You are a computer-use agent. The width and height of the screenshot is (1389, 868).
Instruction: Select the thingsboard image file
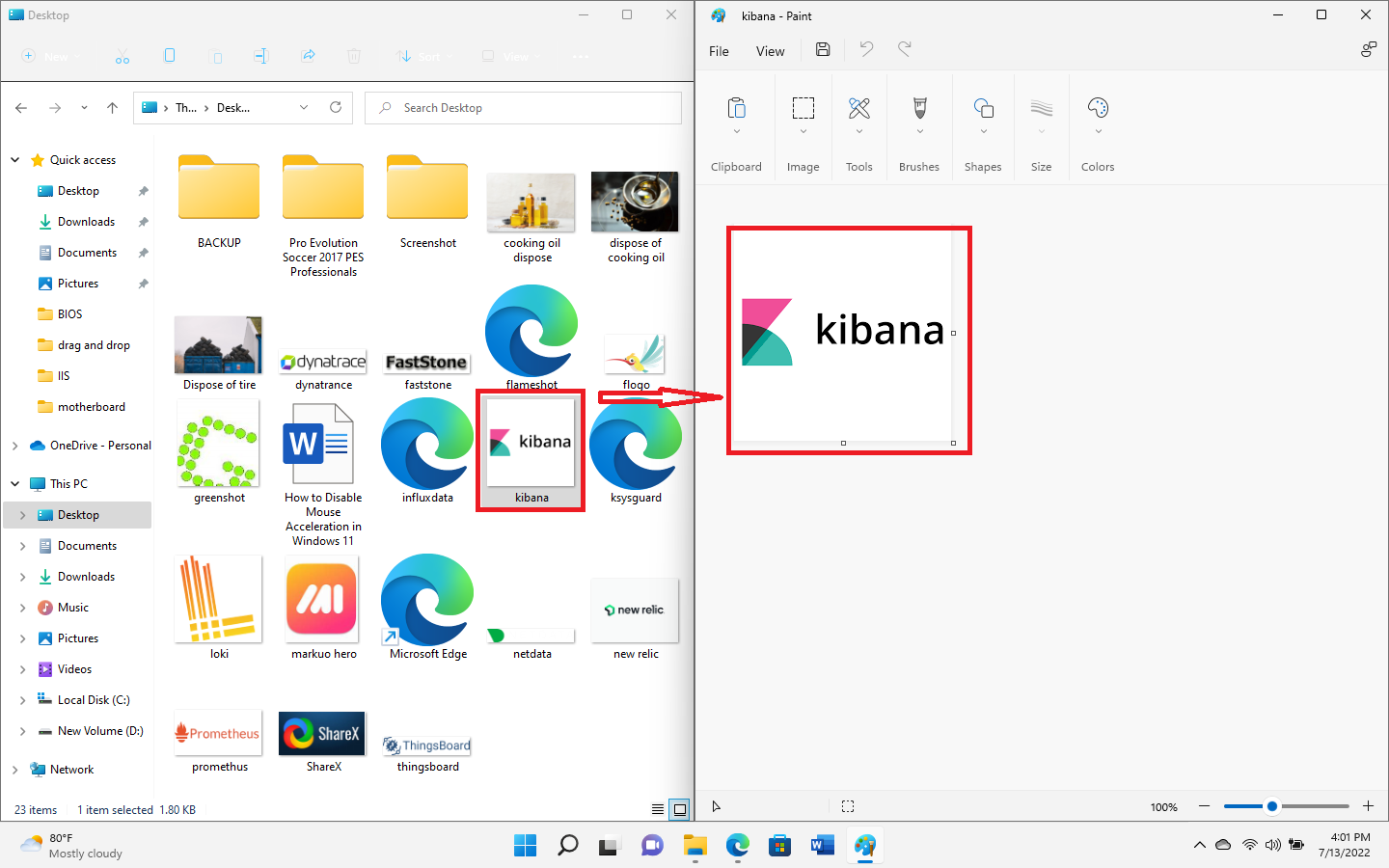click(427, 746)
